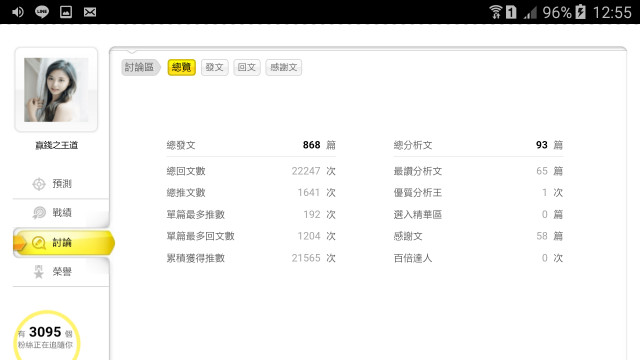This screenshot has height=360, width=640.
Task: Click the 單篇最多推數 192 value
Action: point(312,214)
